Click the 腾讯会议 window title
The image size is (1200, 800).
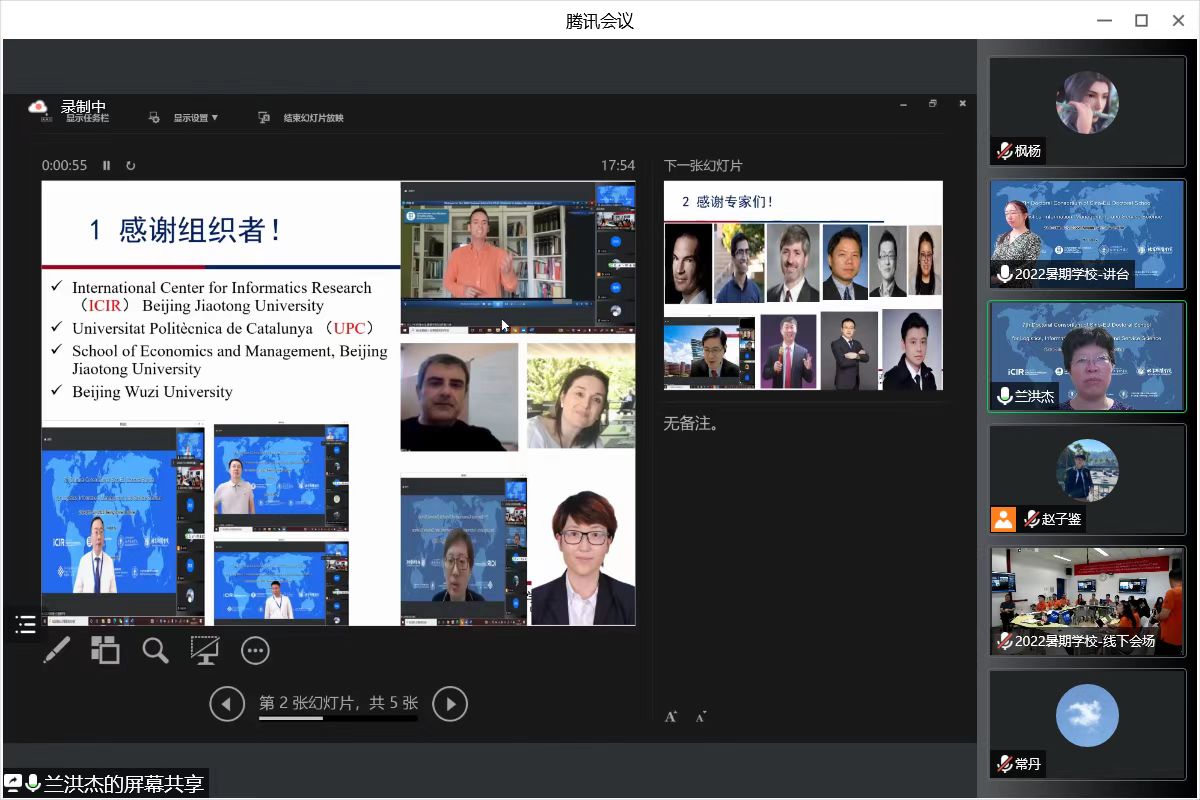point(600,21)
